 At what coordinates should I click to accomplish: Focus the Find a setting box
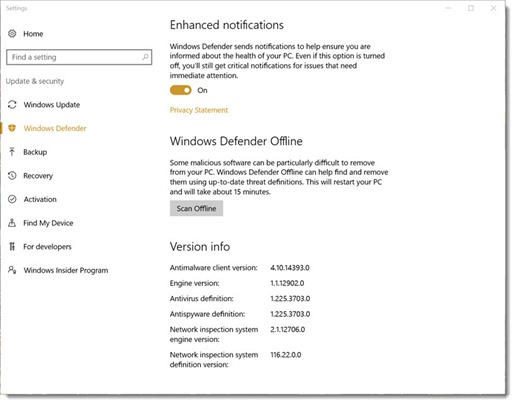click(79, 57)
